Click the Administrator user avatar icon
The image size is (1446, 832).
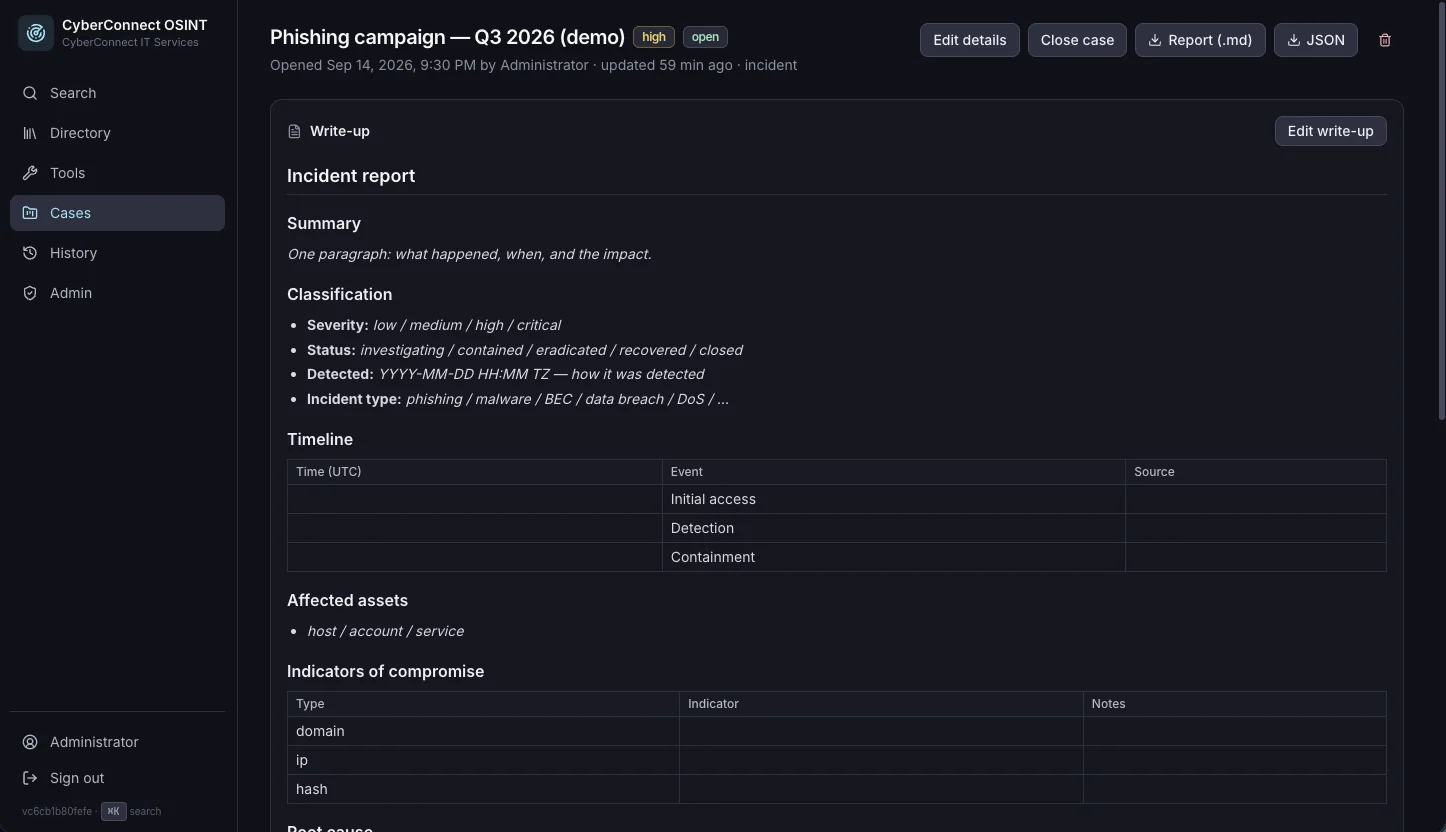click(x=30, y=742)
